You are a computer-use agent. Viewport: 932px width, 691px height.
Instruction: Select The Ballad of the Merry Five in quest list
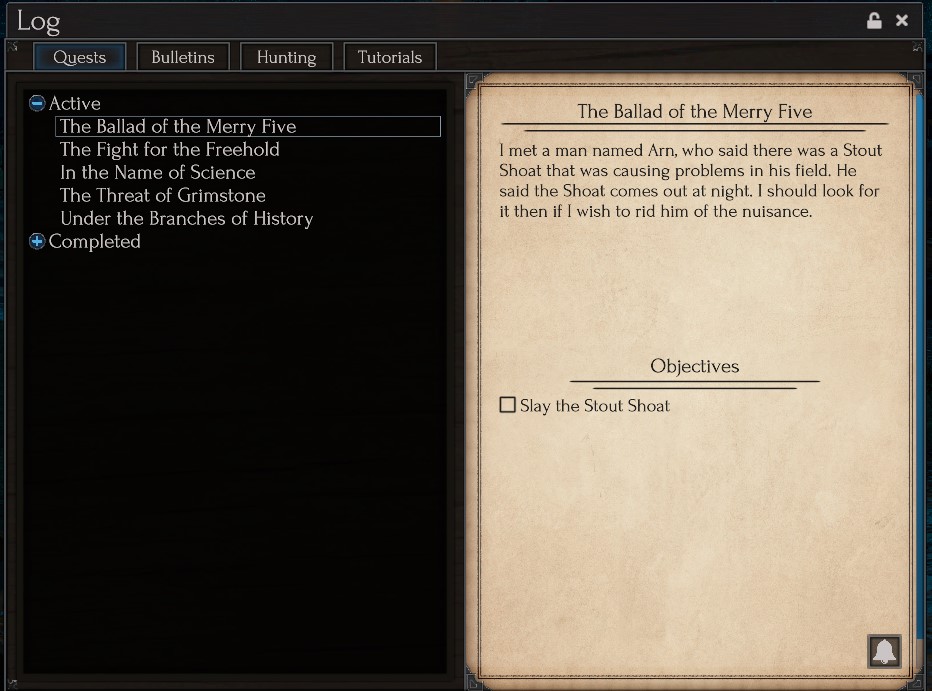point(178,127)
